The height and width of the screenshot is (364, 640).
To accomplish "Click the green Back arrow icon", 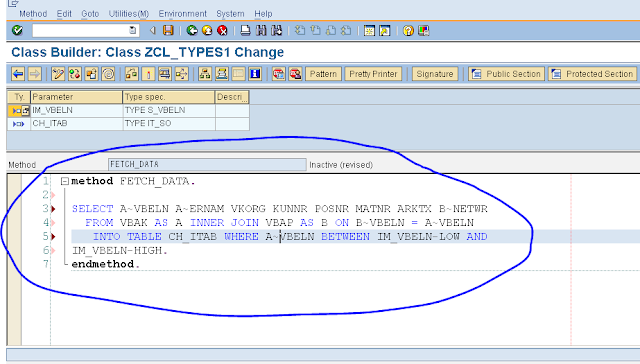I will click(192, 30).
